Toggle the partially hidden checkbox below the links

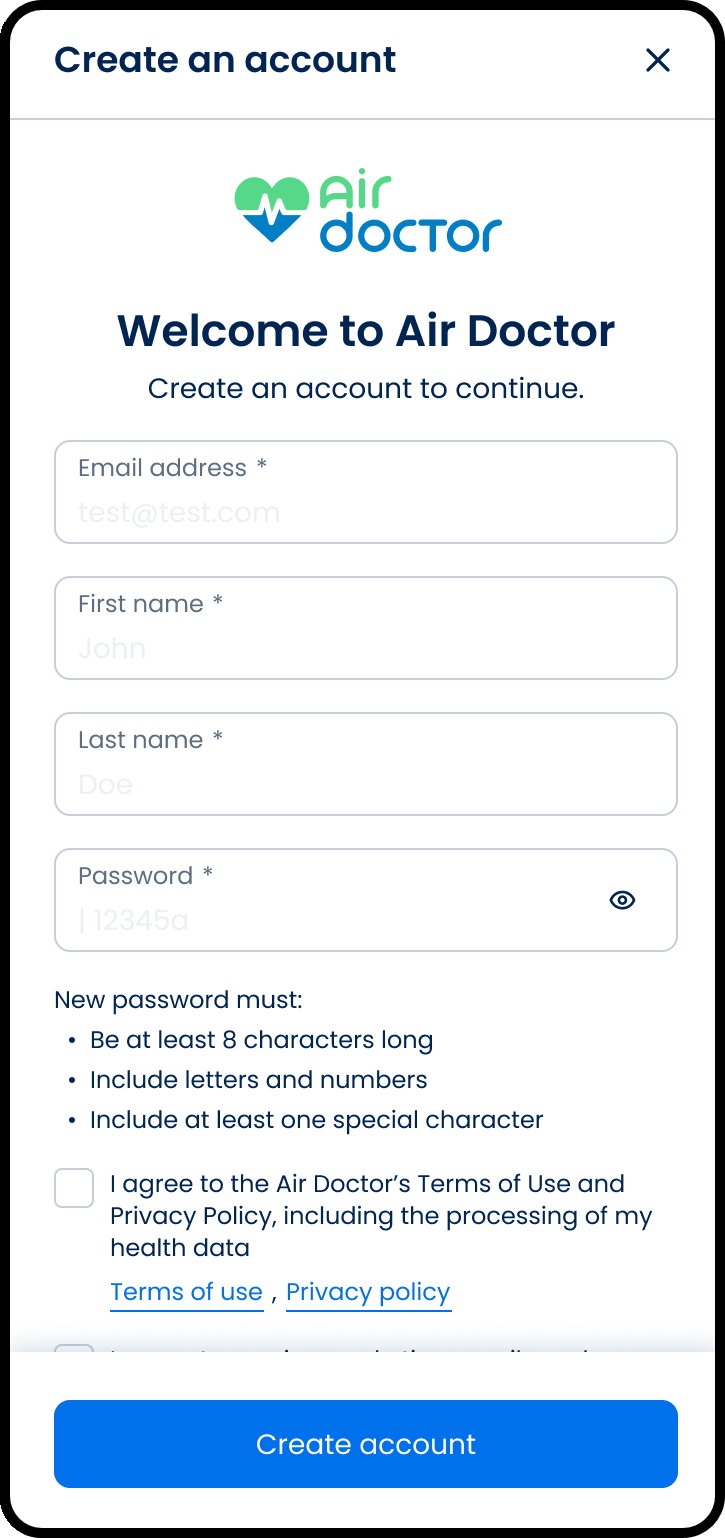click(x=74, y=1350)
